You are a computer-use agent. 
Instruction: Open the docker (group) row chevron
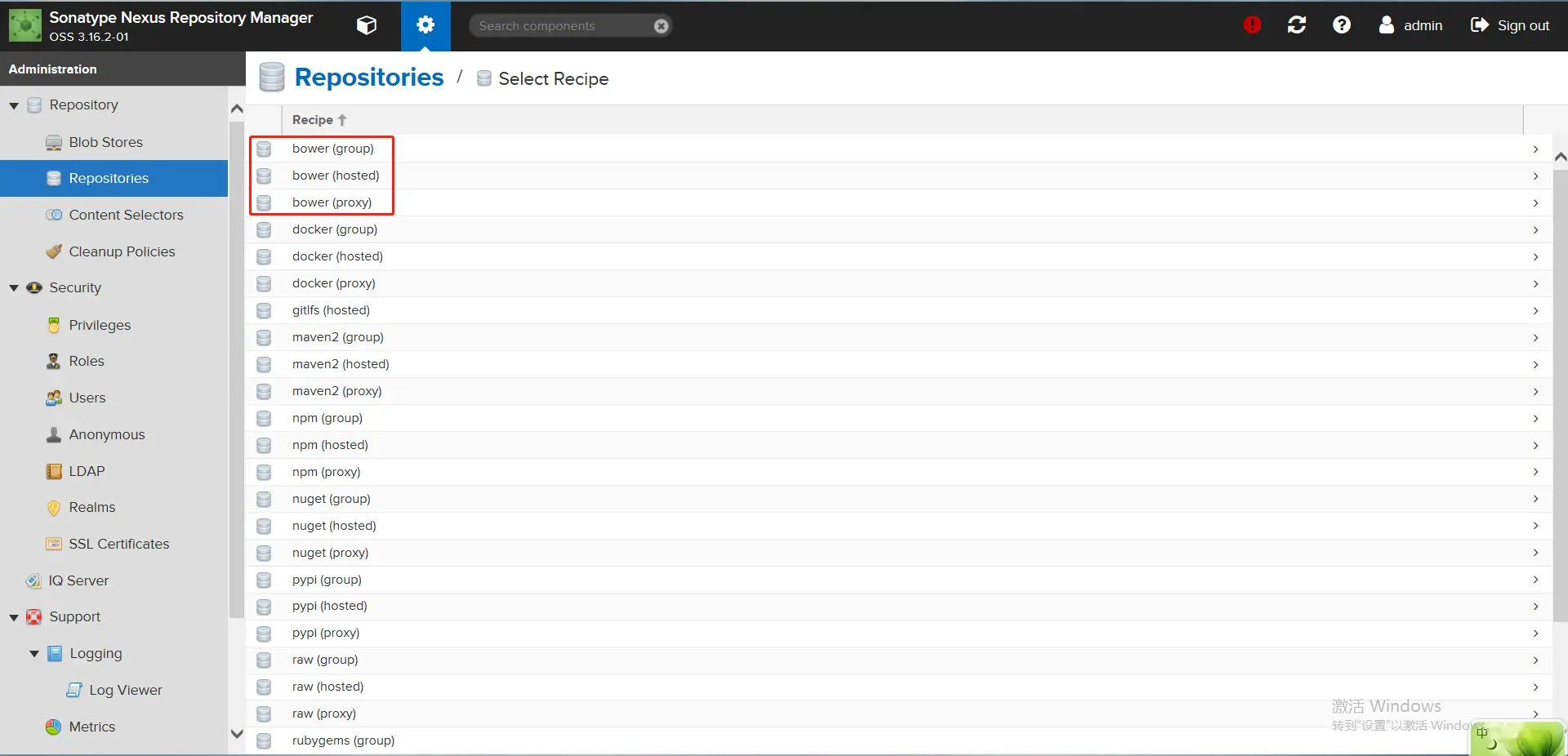click(1535, 229)
